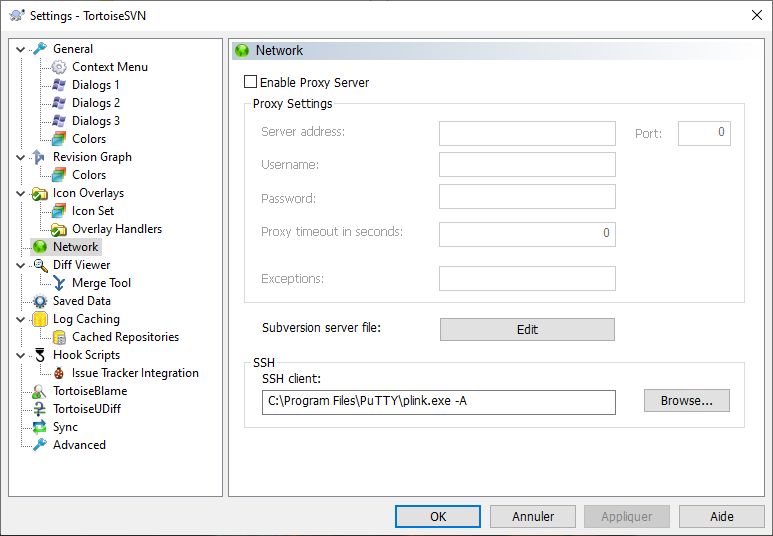Open Issue Tracker Integration settings
773x536 pixels.
[x=135, y=373]
